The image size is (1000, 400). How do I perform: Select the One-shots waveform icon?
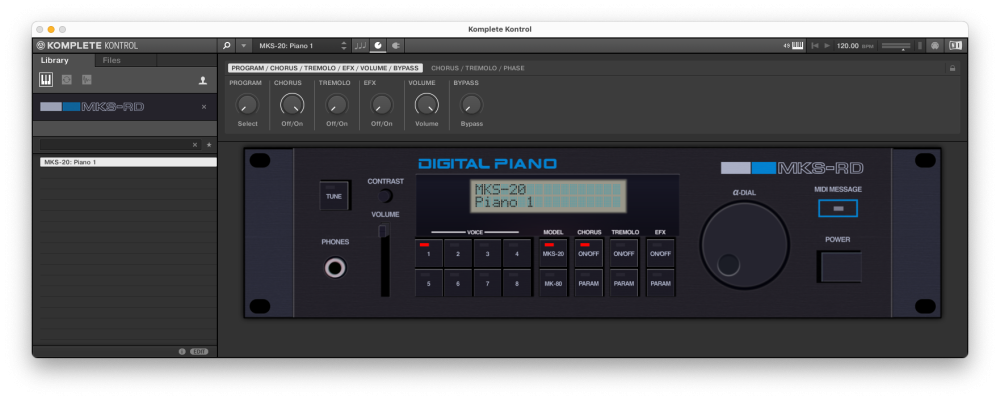87,80
